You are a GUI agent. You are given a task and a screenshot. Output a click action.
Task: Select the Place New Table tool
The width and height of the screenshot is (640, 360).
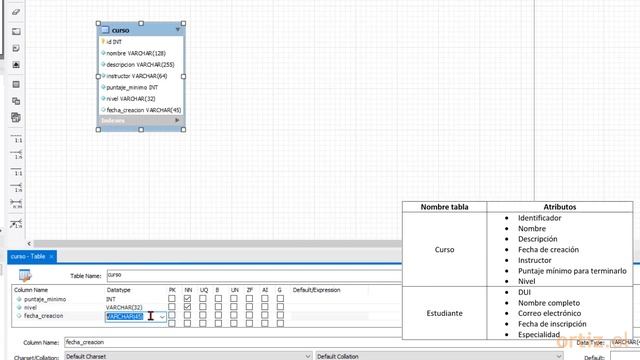(x=16, y=84)
